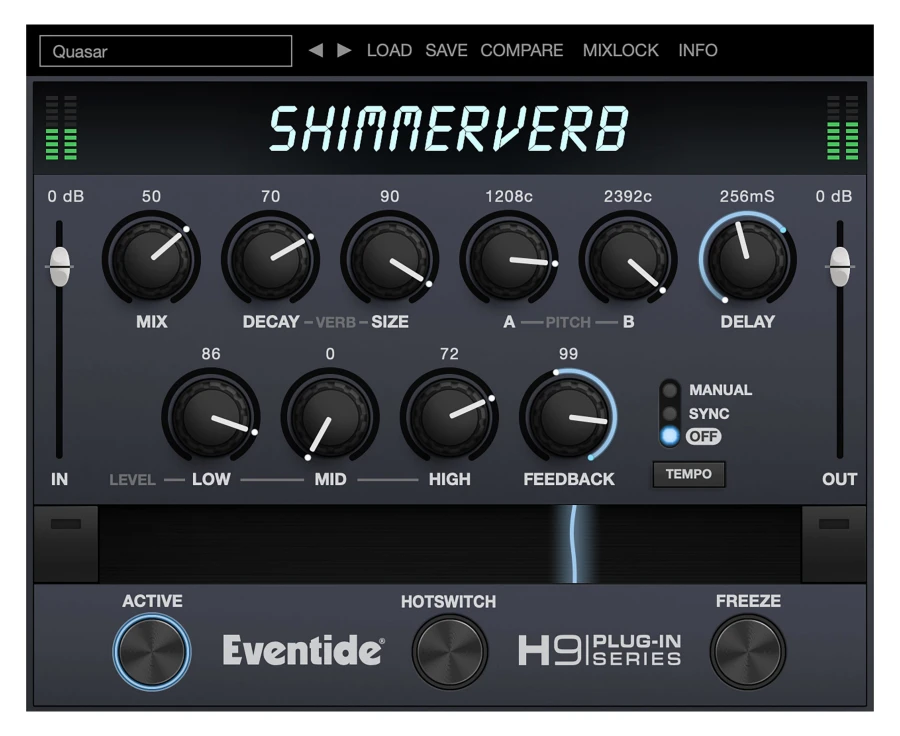Open the LOAD preset menu

click(x=389, y=51)
